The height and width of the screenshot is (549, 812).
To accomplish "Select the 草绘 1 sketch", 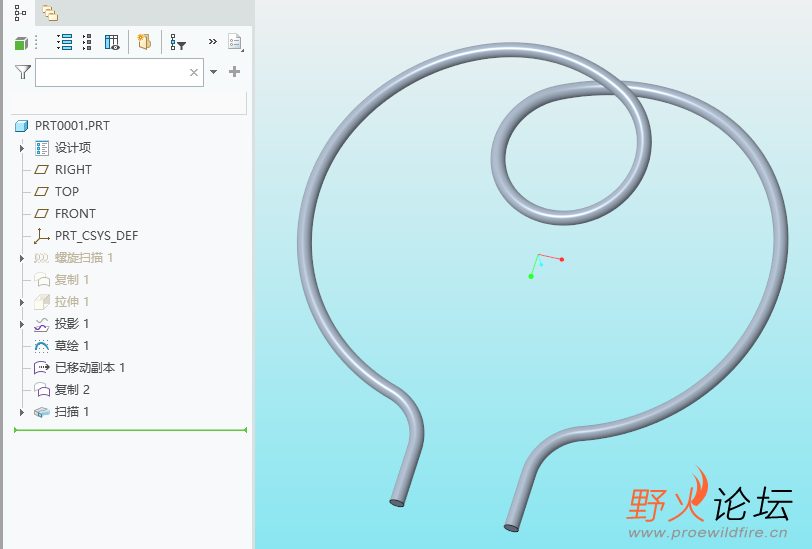I will pyautogui.click(x=72, y=345).
